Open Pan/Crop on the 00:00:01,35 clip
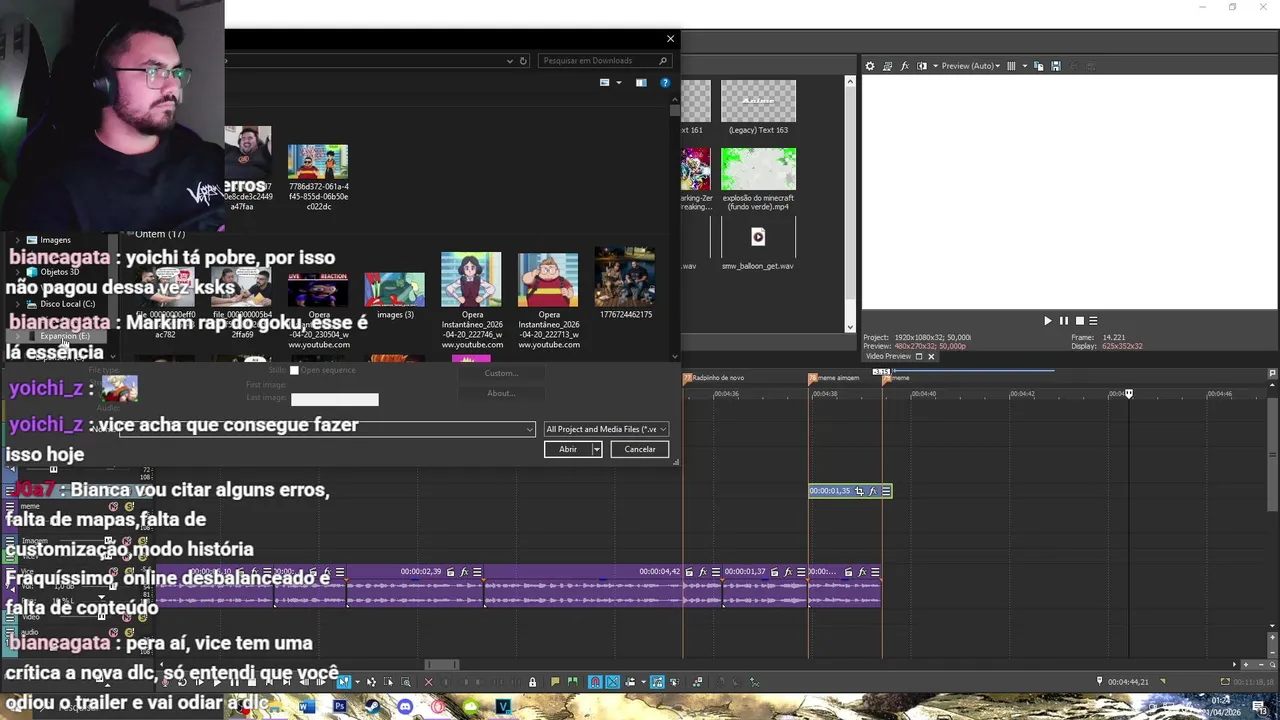The image size is (1280, 720). (859, 491)
